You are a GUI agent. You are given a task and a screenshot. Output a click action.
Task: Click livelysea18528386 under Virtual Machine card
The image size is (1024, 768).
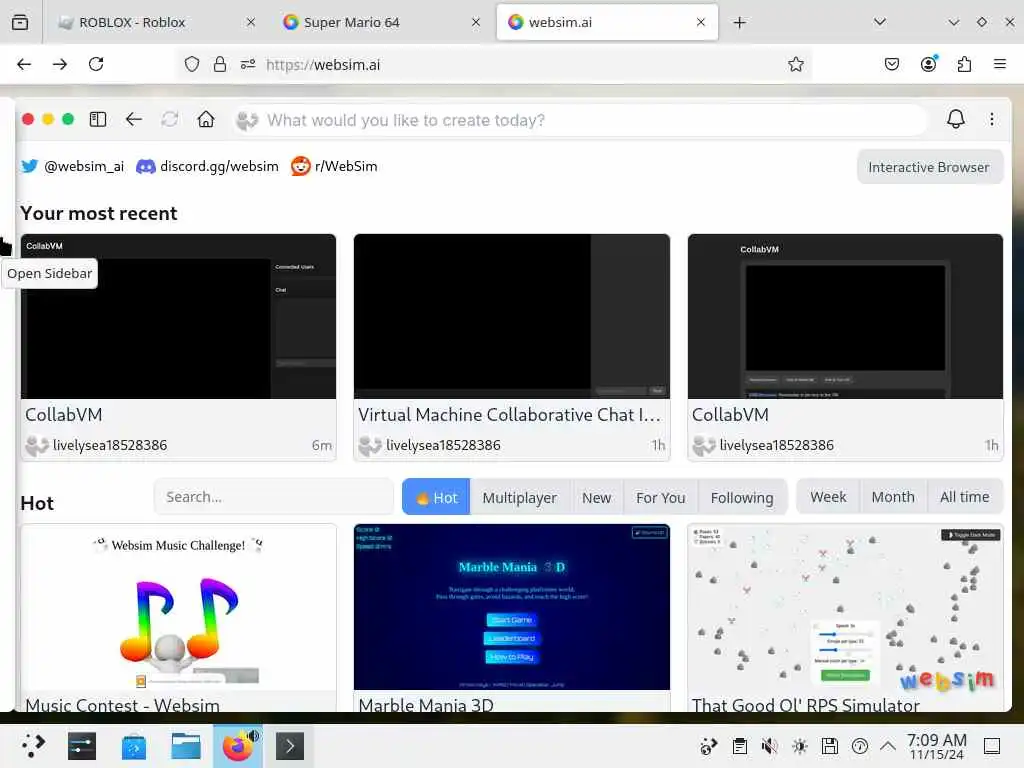[x=443, y=445]
